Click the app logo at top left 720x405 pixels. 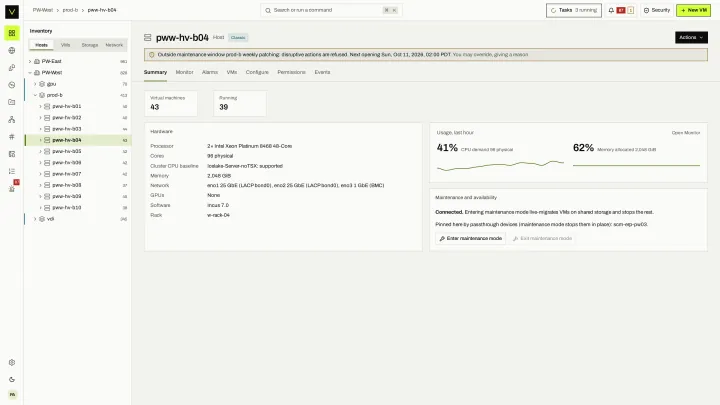[x=12, y=11]
